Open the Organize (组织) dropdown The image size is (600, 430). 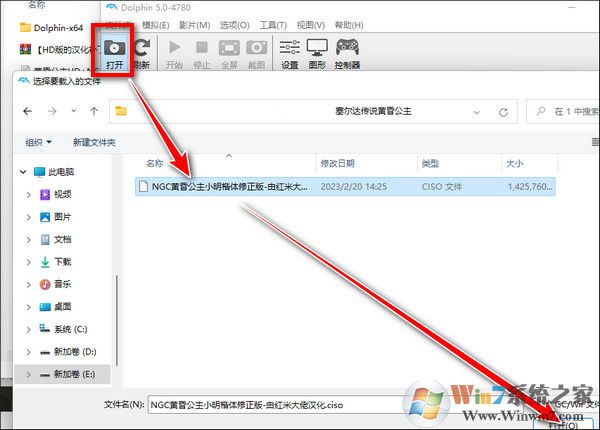pos(38,142)
